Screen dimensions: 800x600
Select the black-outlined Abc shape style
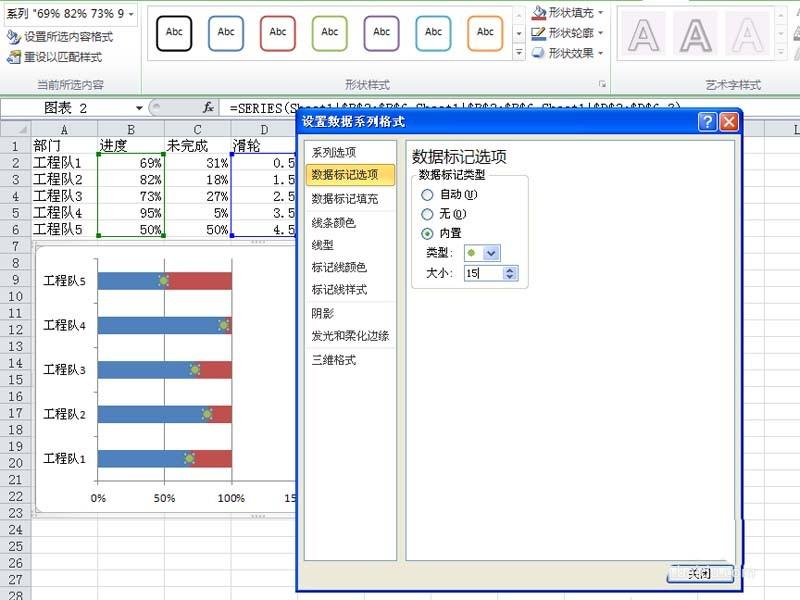174,32
